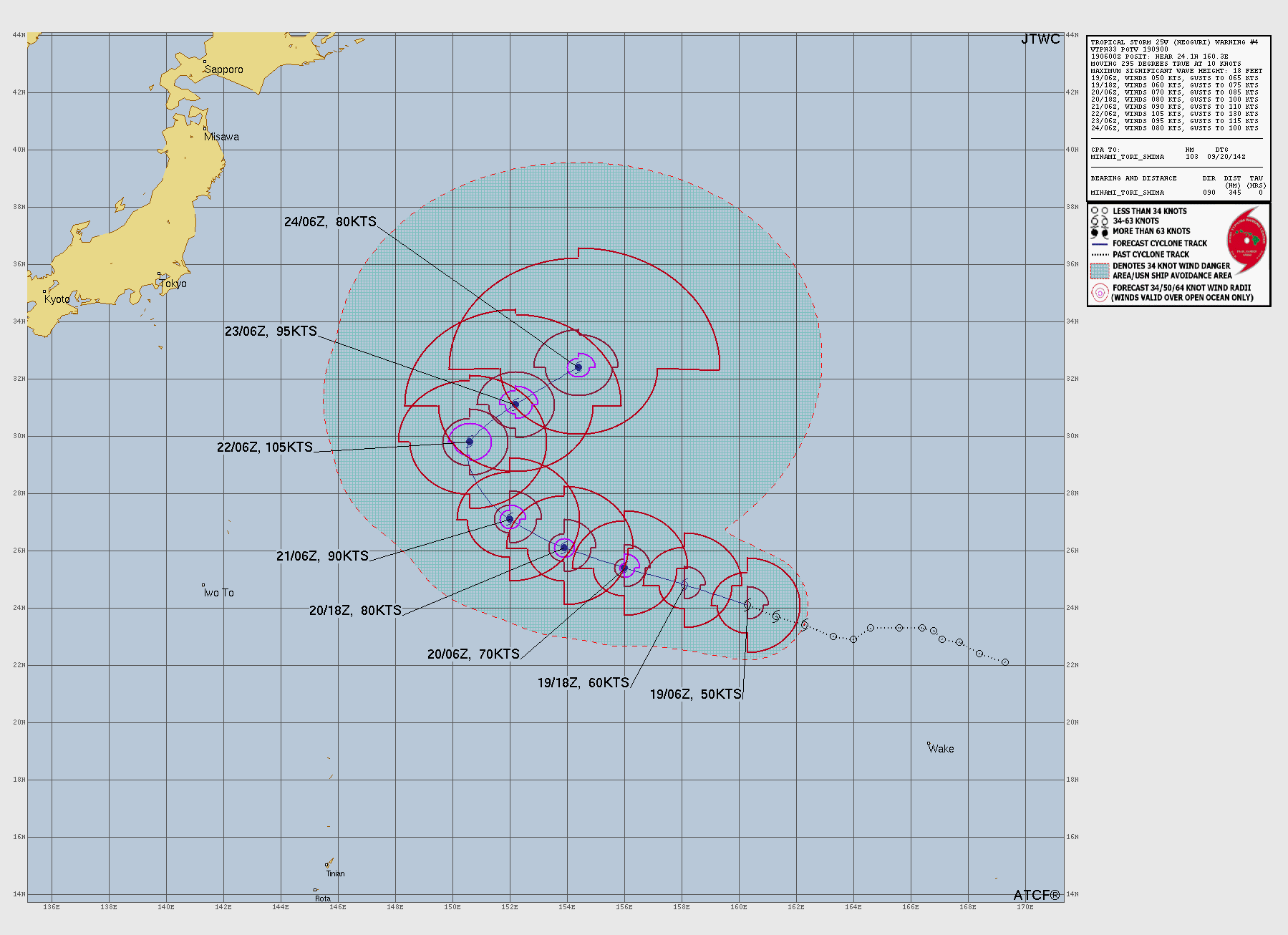Click the easternmost past track cyclone symbol
This screenshot has height=935, width=1288.
coord(1005,662)
